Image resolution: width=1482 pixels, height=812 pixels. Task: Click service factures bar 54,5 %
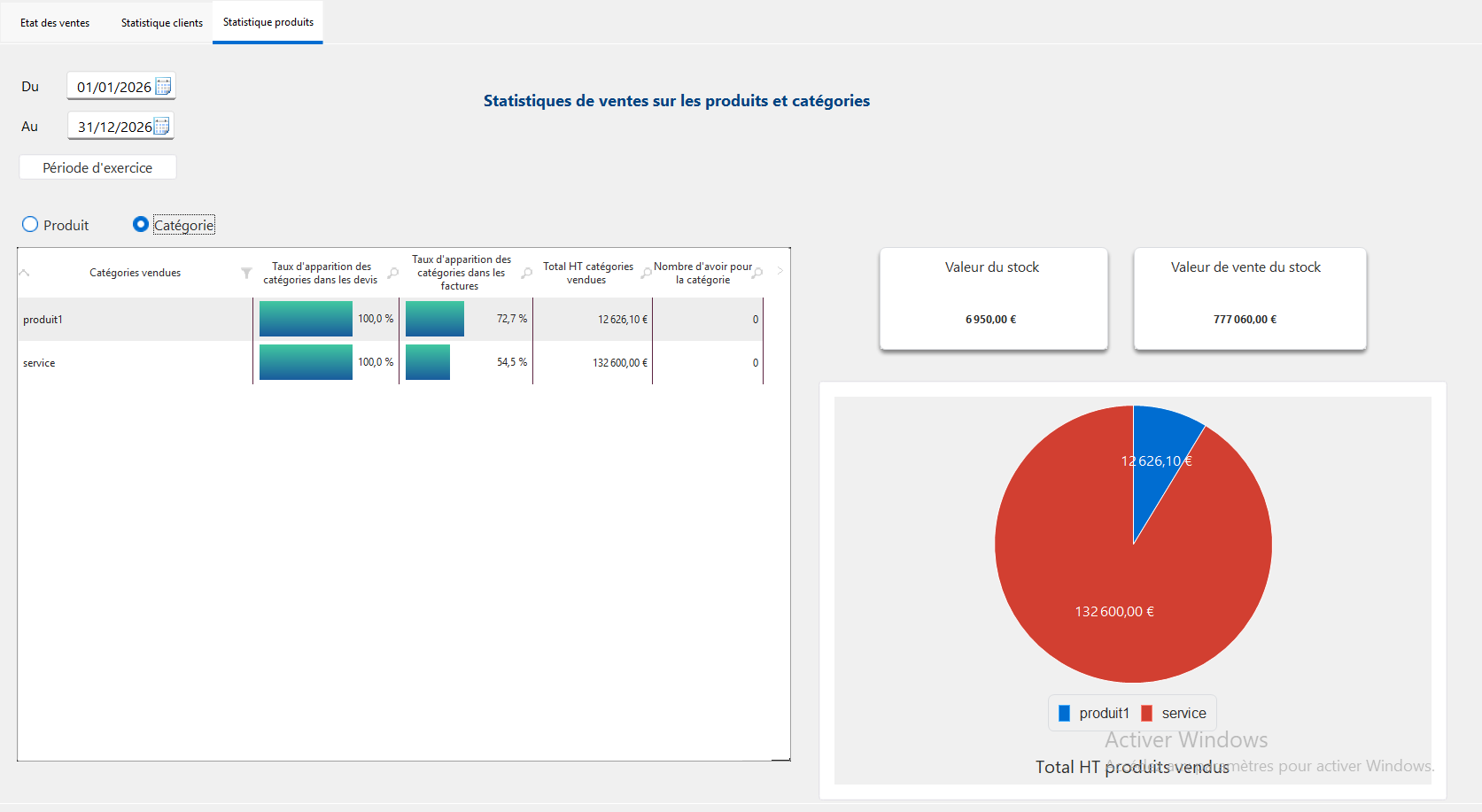point(428,362)
